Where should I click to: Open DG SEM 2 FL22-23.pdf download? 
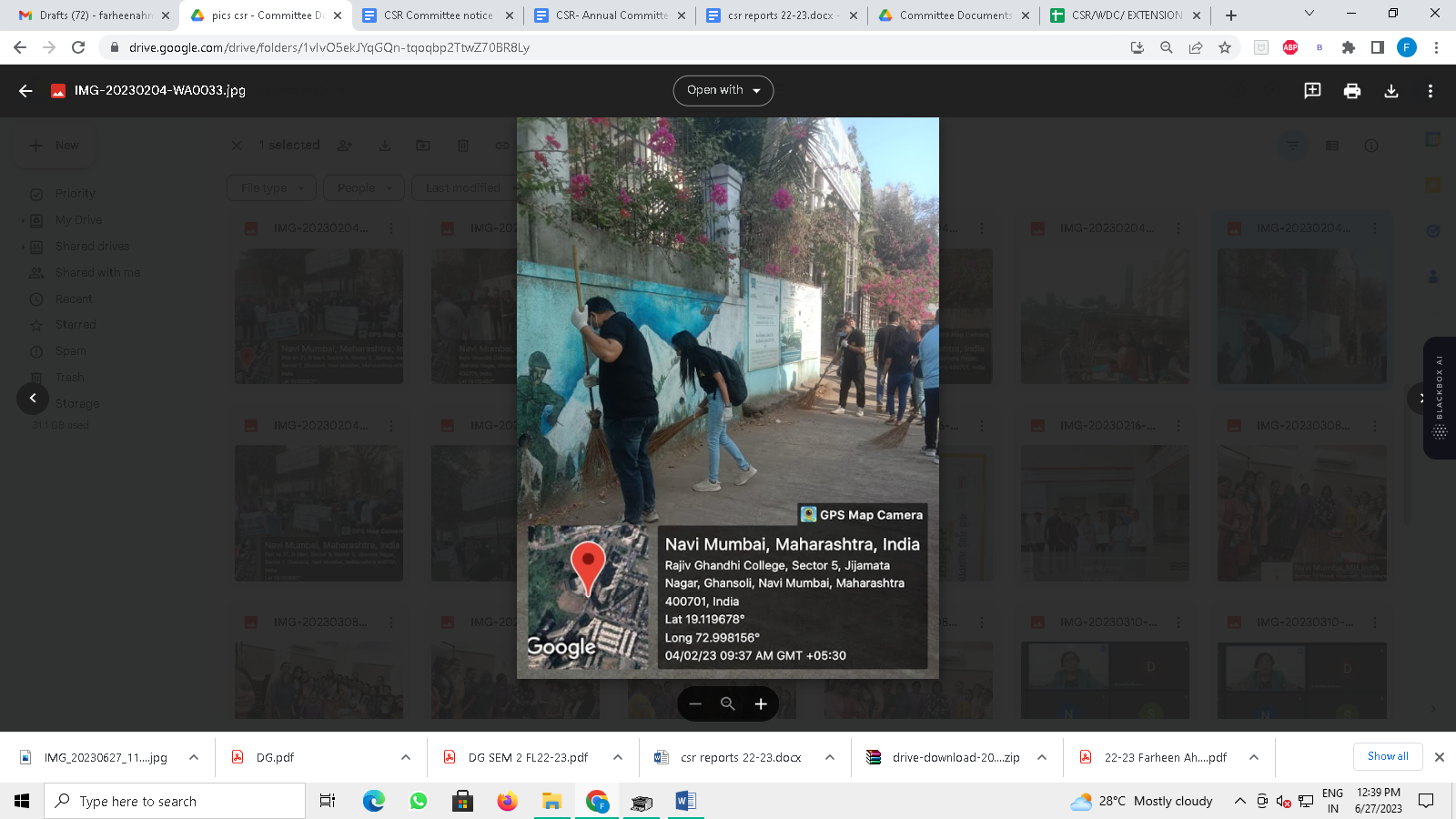[517, 757]
